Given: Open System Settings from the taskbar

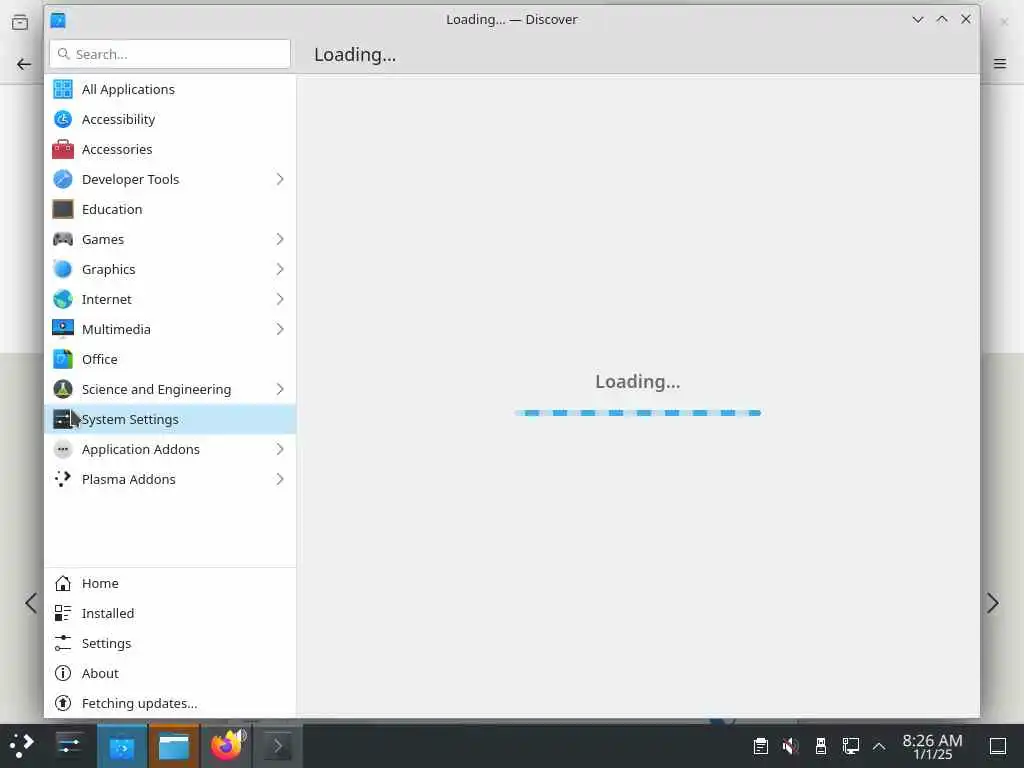Looking at the screenshot, I should pyautogui.click(x=69, y=746).
